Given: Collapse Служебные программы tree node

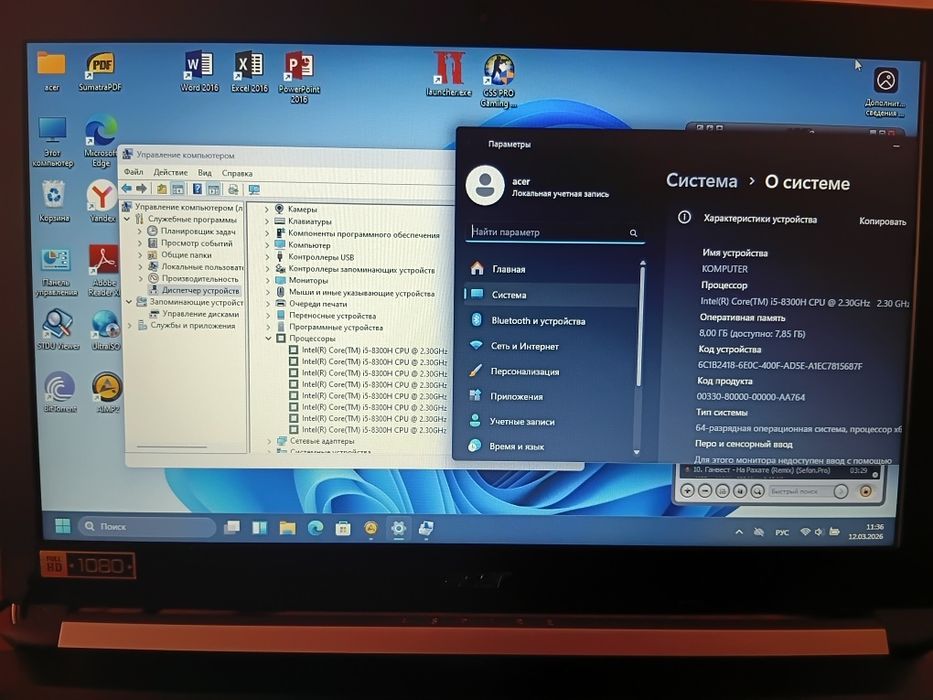Looking at the screenshot, I should (x=127, y=219).
